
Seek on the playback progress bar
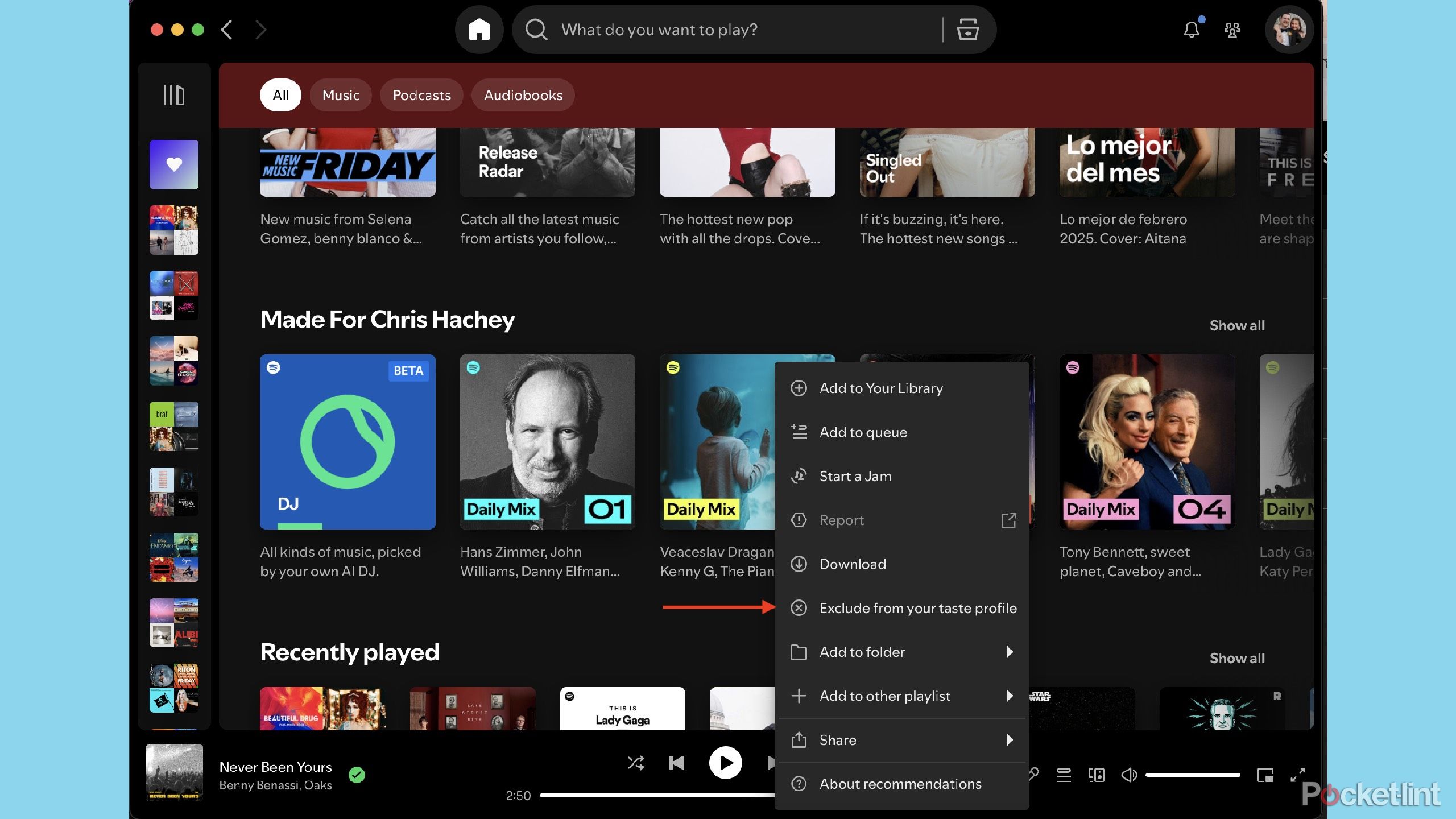tap(657, 795)
